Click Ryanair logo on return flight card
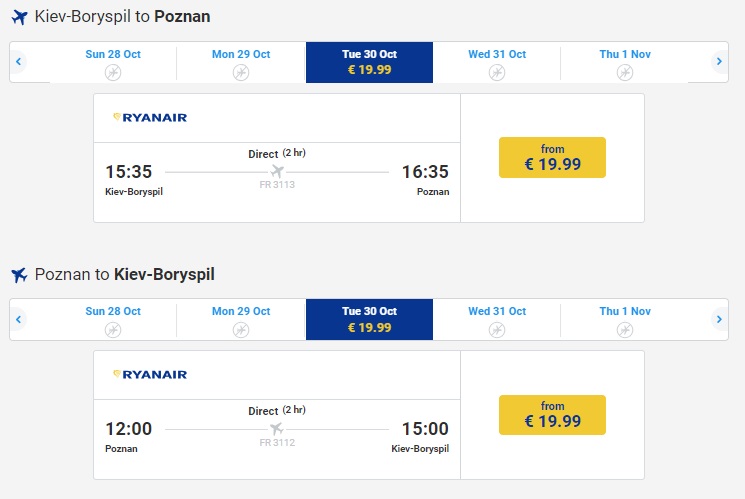The width and height of the screenshot is (745, 499). tap(150, 374)
